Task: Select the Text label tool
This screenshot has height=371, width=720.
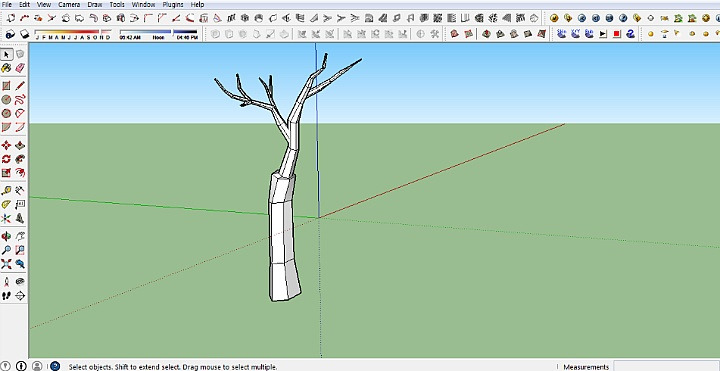Action: coord(20,204)
